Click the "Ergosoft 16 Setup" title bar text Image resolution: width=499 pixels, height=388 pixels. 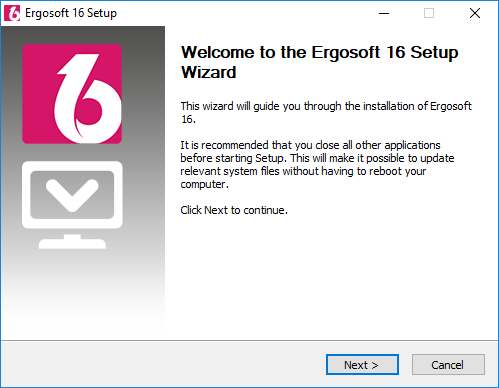point(71,13)
